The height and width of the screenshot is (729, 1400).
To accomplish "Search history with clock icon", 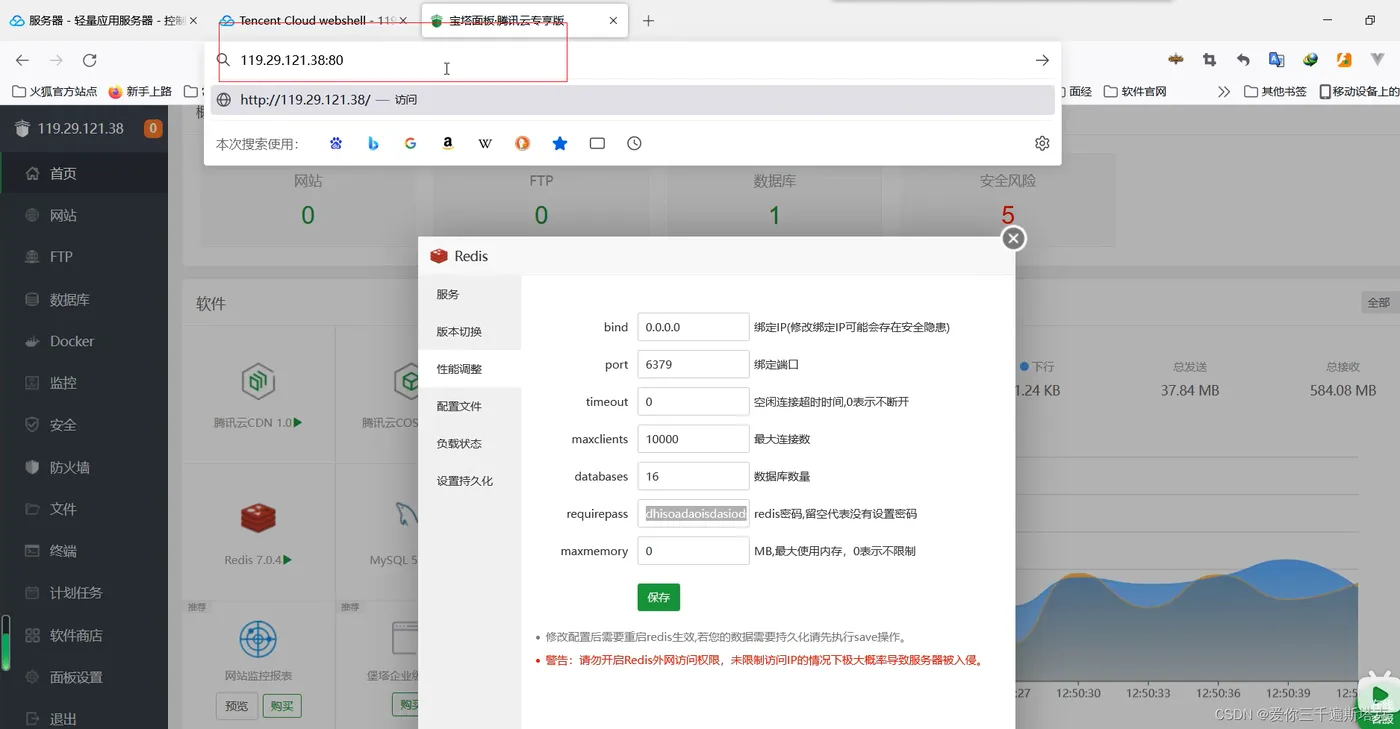I will pos(634,143).
